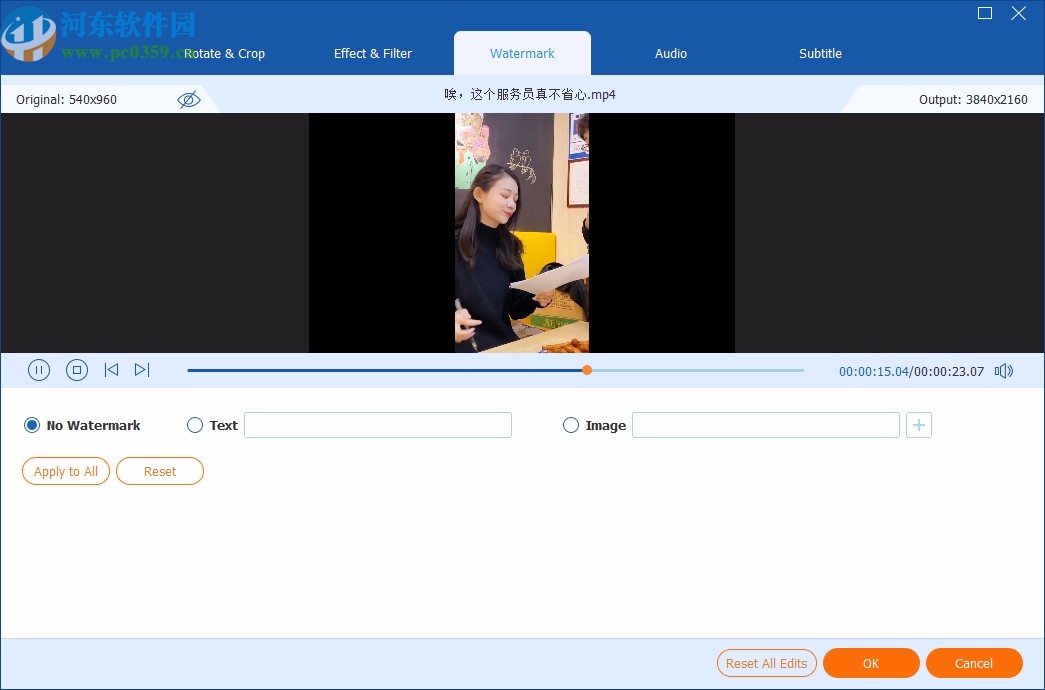Screen dimensions: 1045x690
Task: Click the Reset All Edits button
Action: tap(766, 663)
